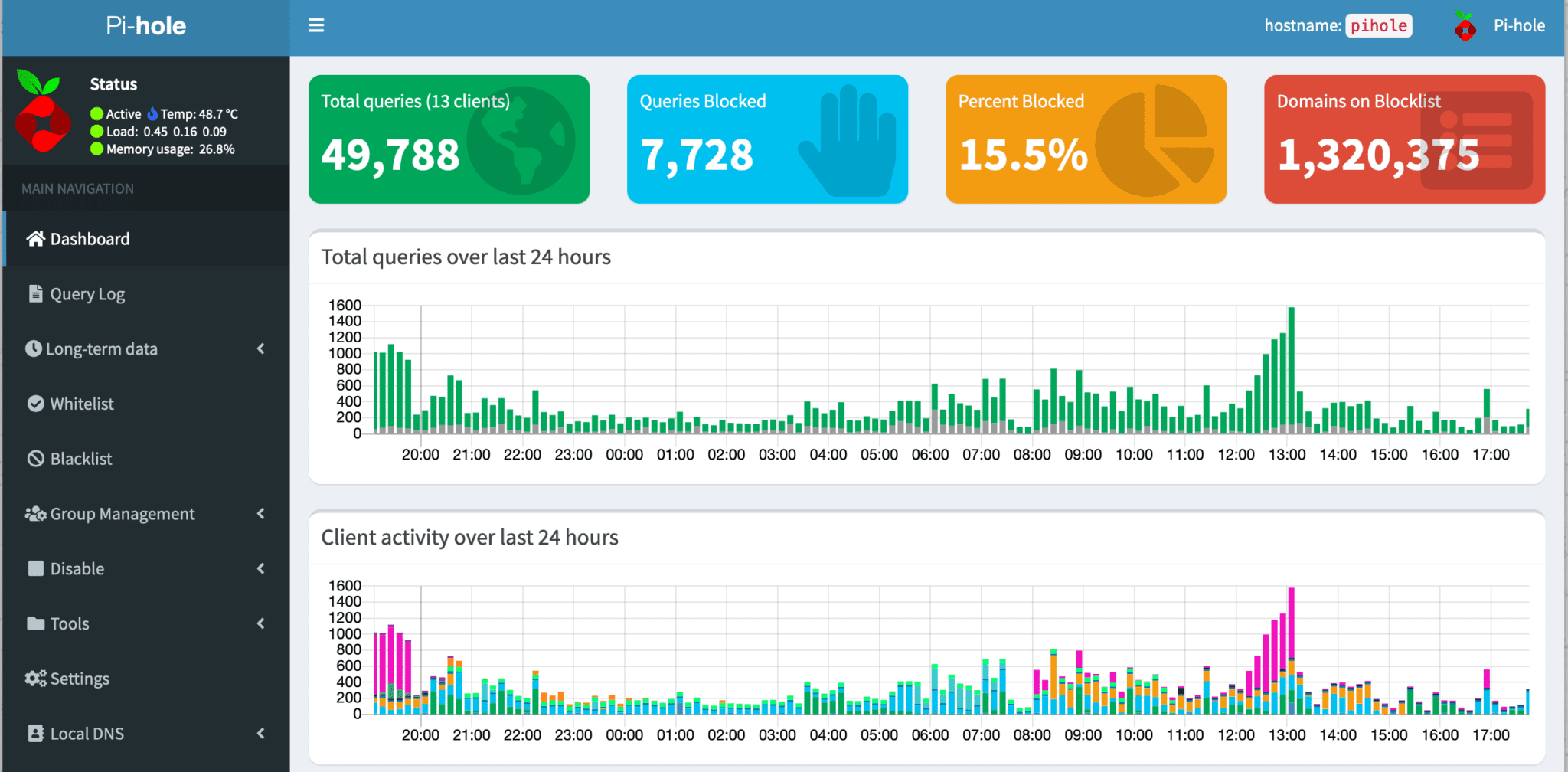Open the Whitelist page
Viewport: 1568px width, 772px height.
[x=81, y=404]
